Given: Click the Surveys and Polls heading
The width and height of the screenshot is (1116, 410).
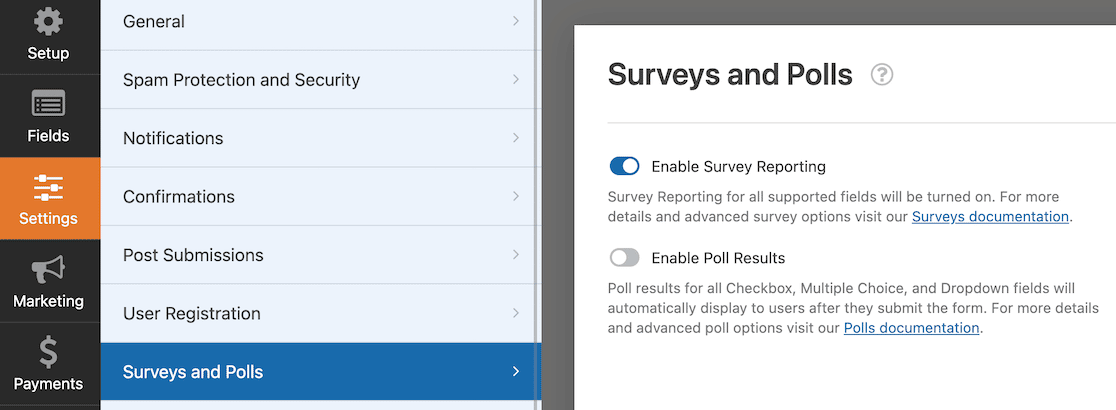Looking at the screenshot, I should pos(730,75).
